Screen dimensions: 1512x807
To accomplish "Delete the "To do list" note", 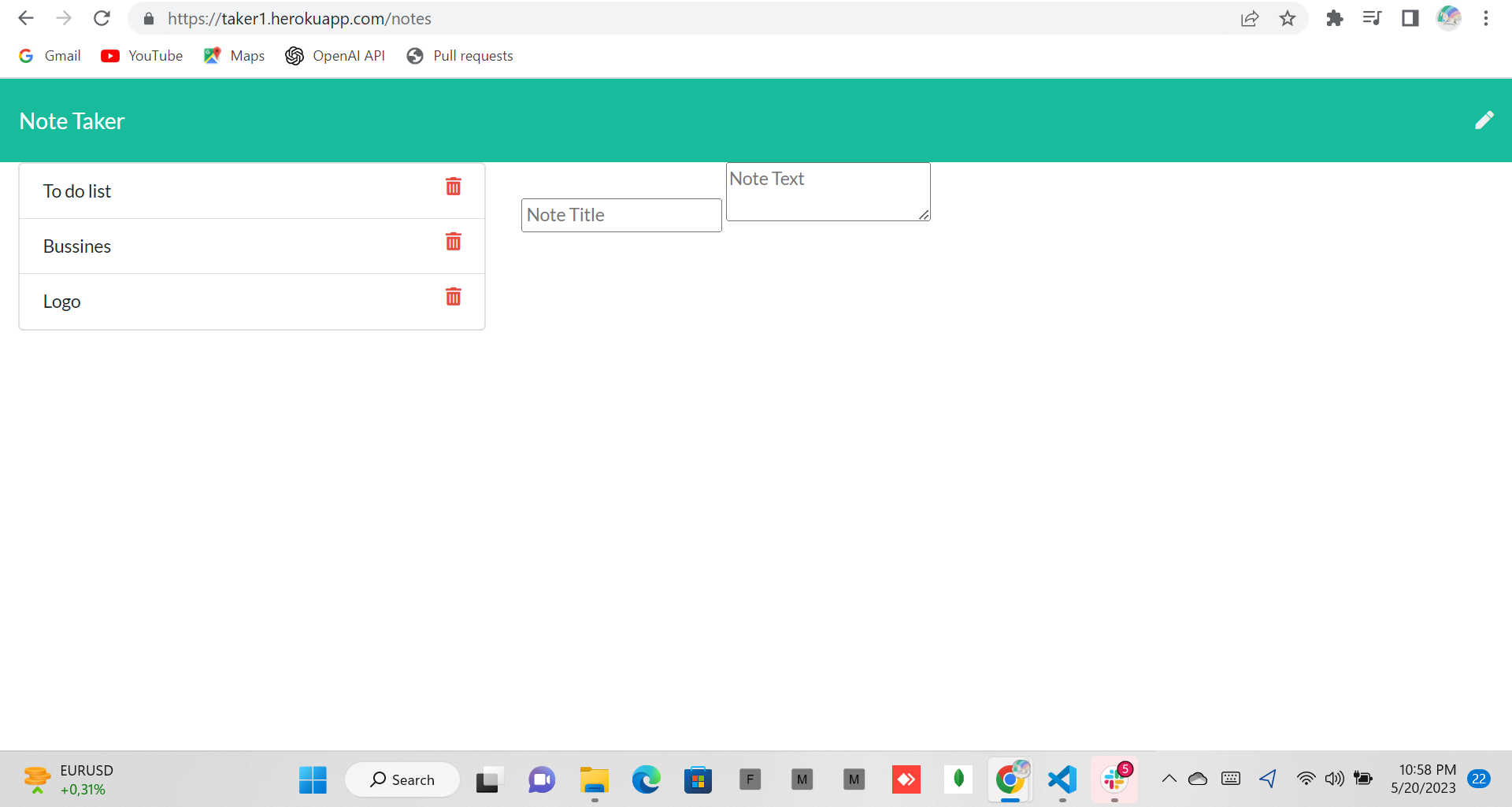I will pos(453,187).
